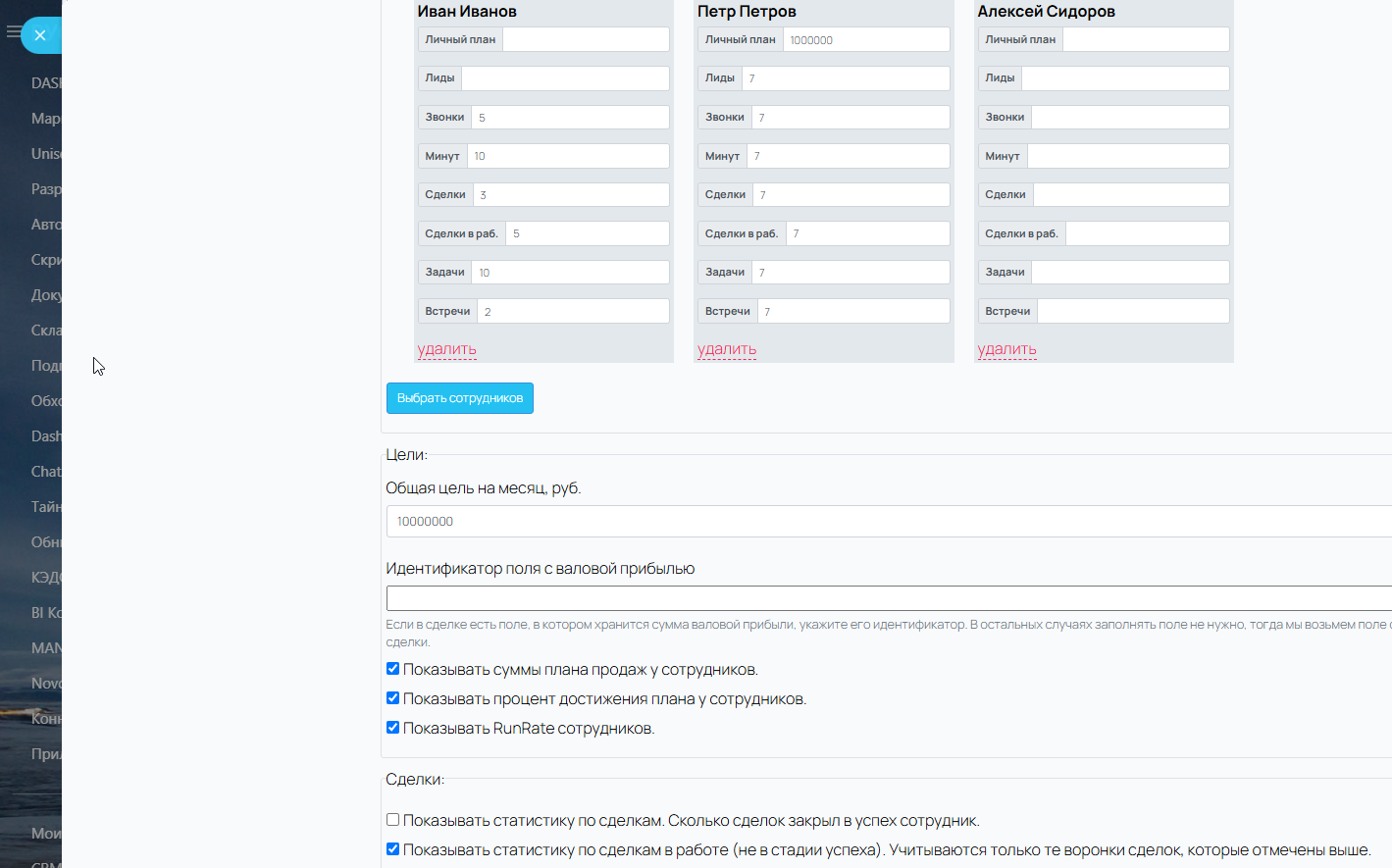Edit Алексей Сидоров's 'Минут' field

pyautogui.click(x=1129, y=156)
